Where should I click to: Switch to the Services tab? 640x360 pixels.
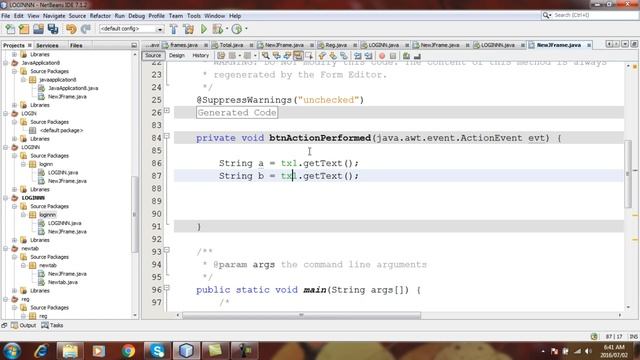tap(47, 45)
